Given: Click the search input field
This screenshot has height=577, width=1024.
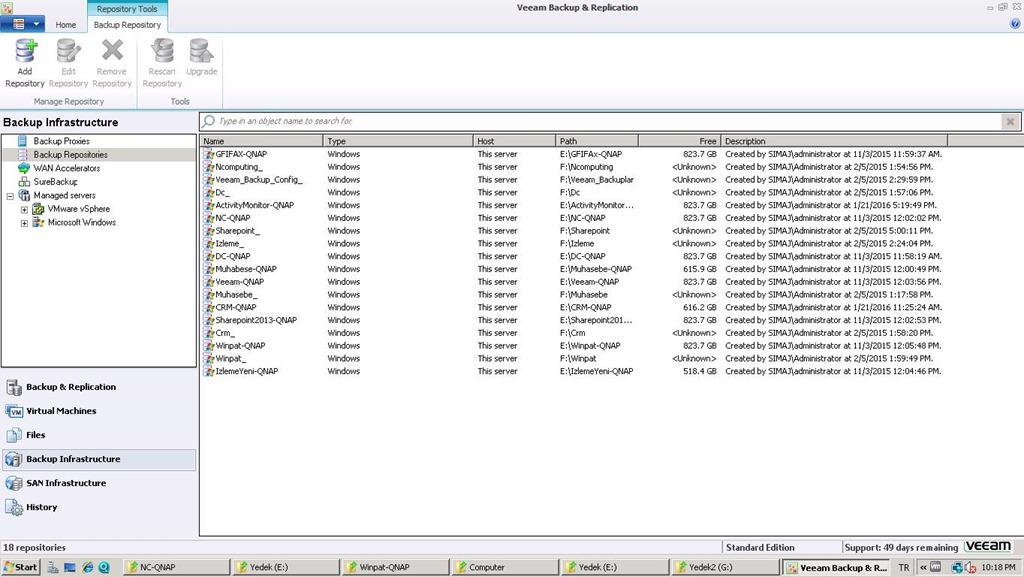Looking at the screenshot, I should click(x=600, y=121).
